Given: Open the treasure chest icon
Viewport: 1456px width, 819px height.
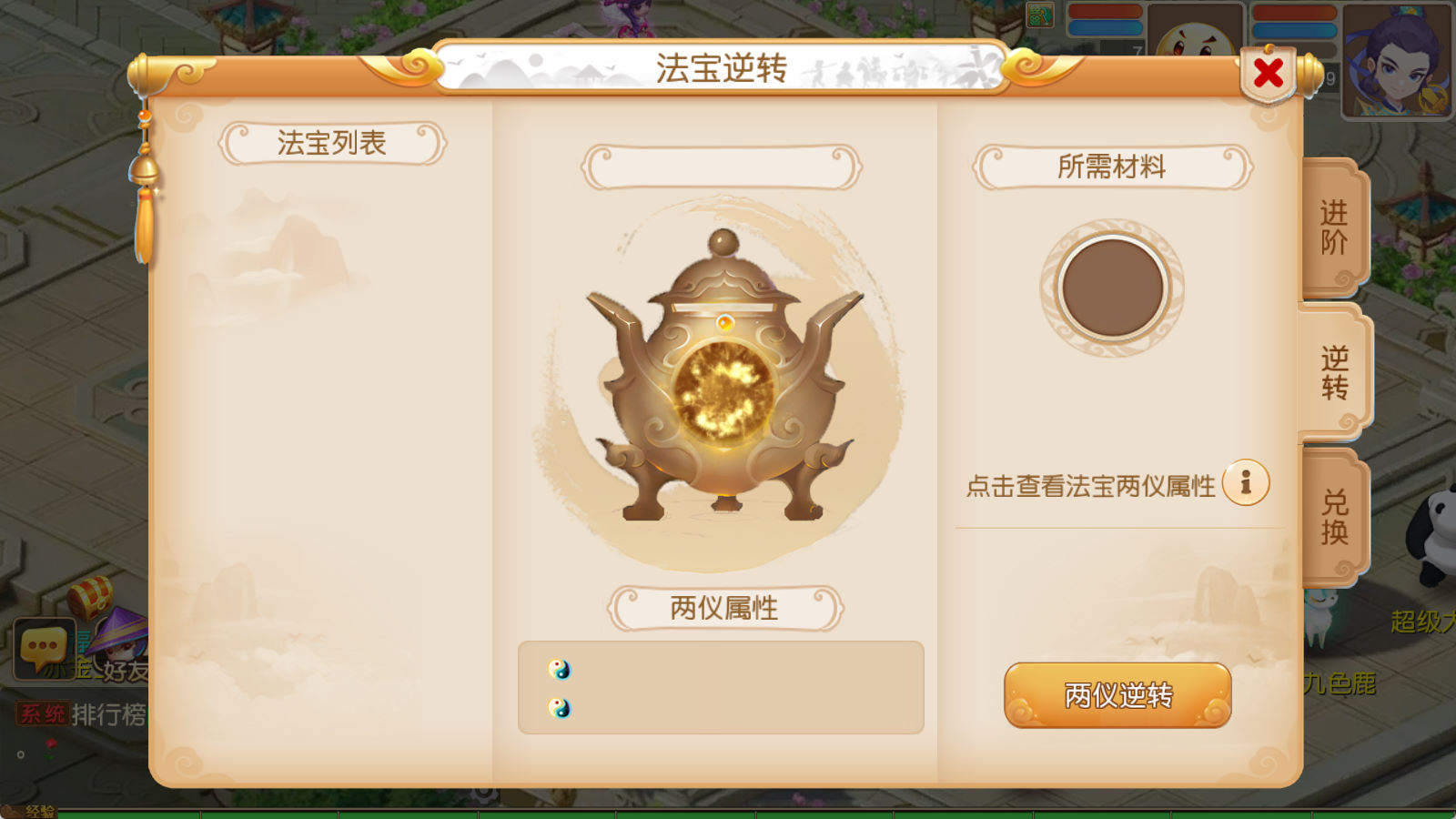Looking at the screenshot, I should [90, 596].
